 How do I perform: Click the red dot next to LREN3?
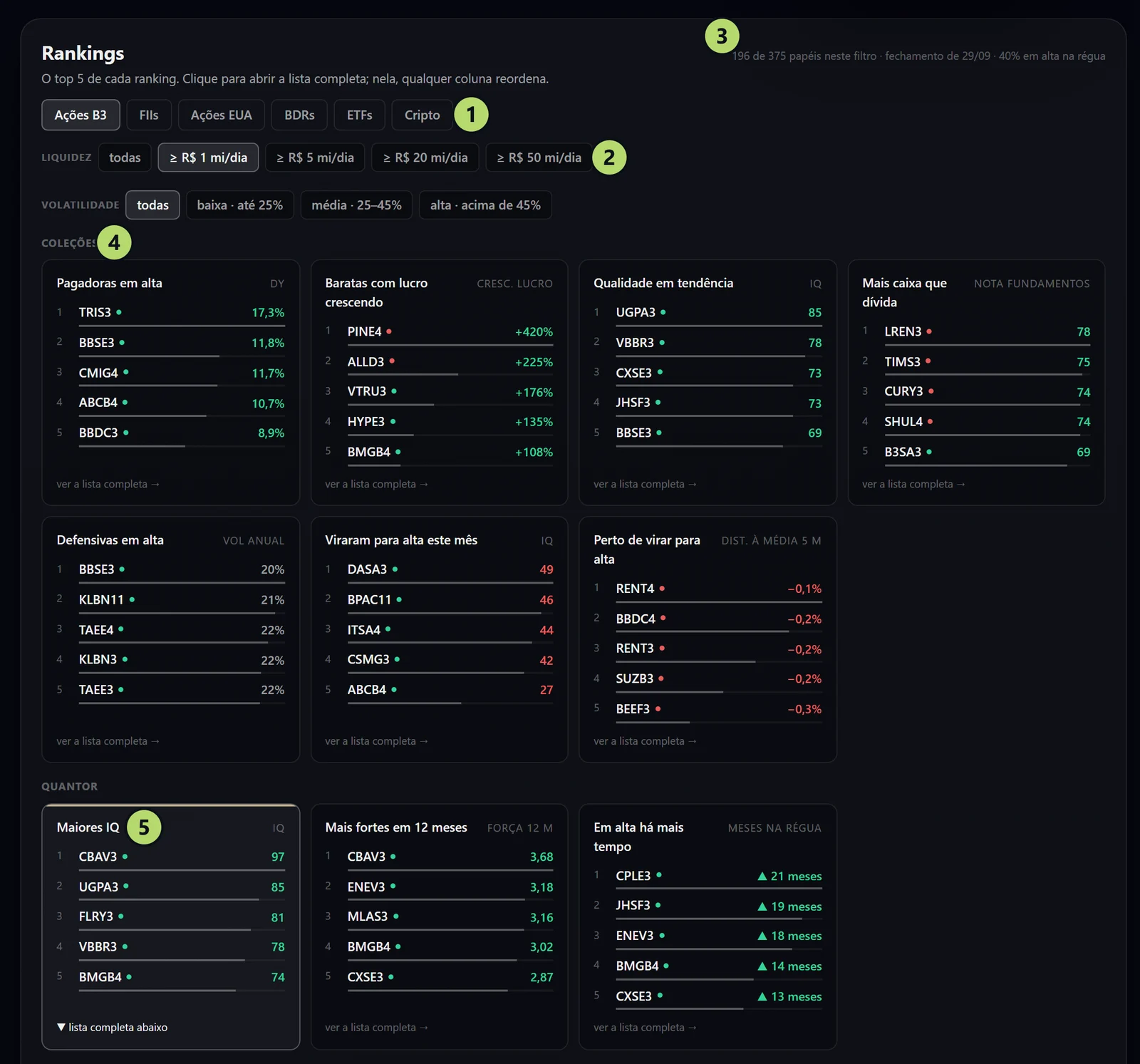(929, 331)
